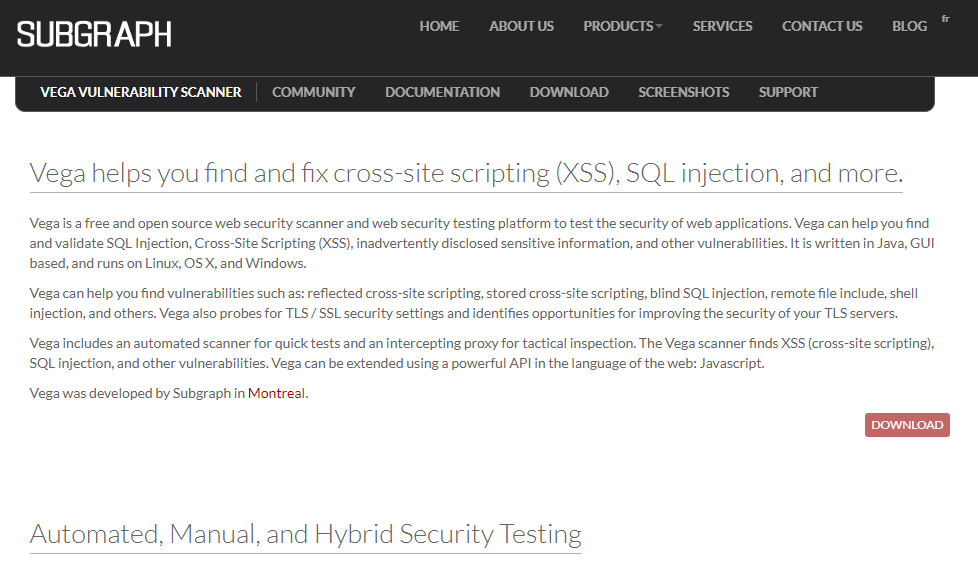978x562 pixels.
Task: Open the Blog link
Action: (x=909, y=26)
